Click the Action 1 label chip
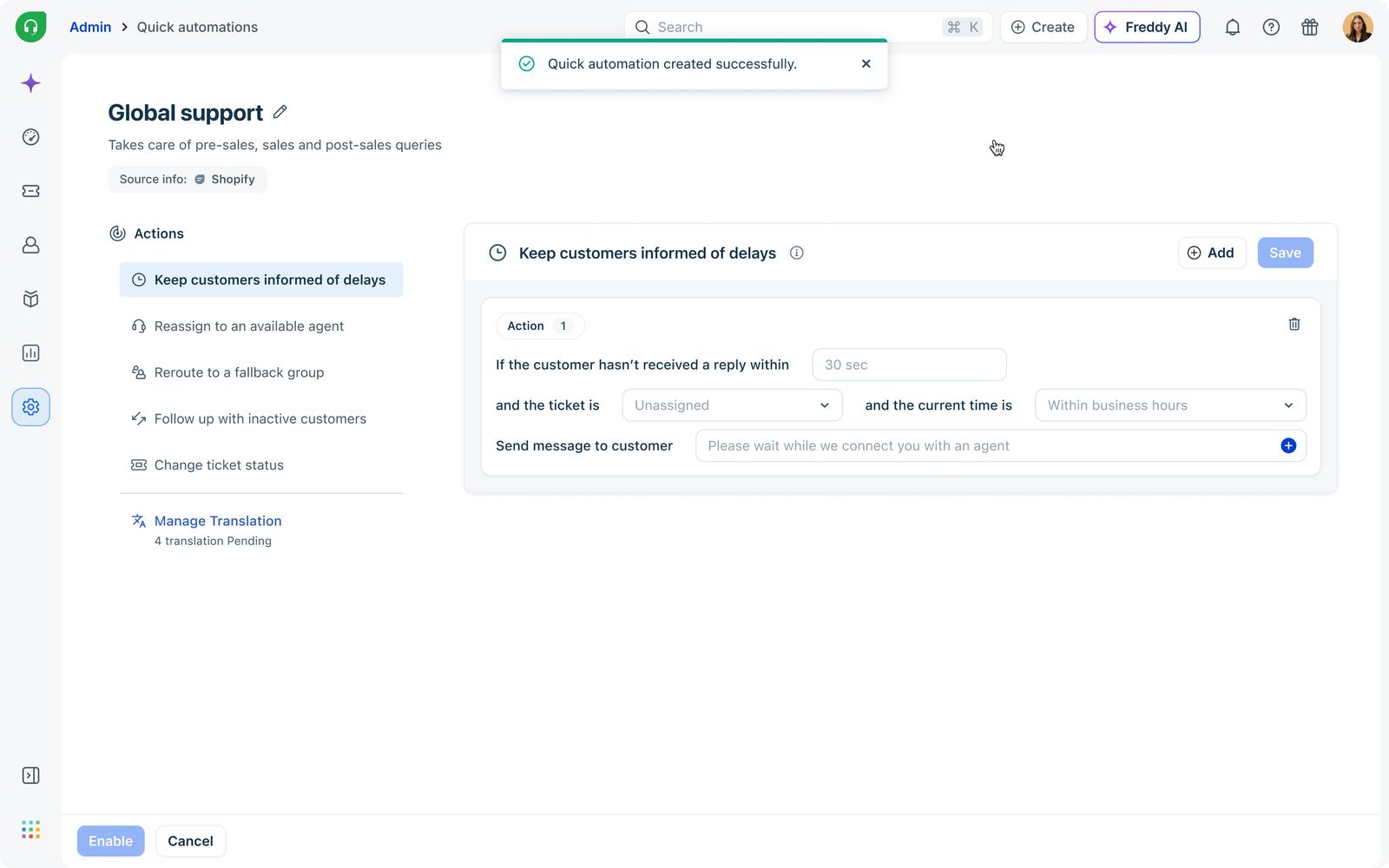The width and height of the screenshot is (1389, 868). point(540,325)
